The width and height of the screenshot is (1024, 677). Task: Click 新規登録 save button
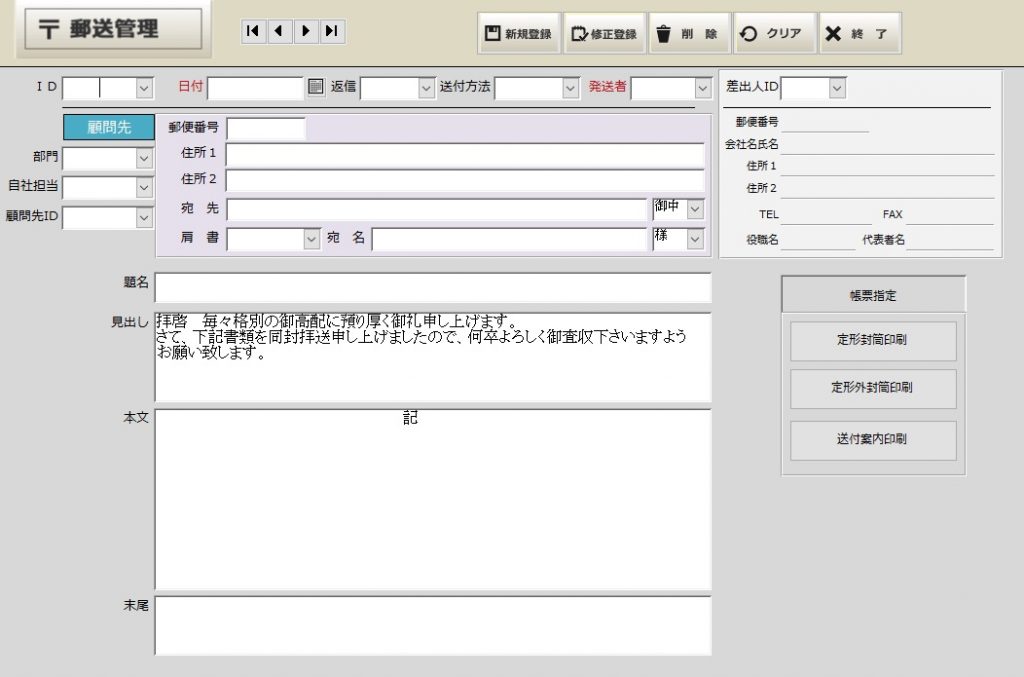click(x=518, y=34)
